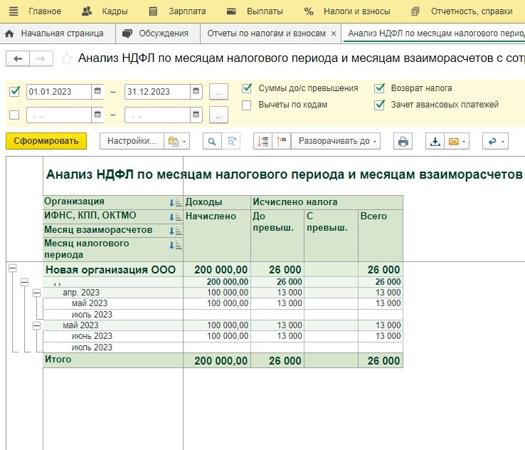
Task: Select the Анализ НДФЛ по месяцам tab
Action: (434, 33)
